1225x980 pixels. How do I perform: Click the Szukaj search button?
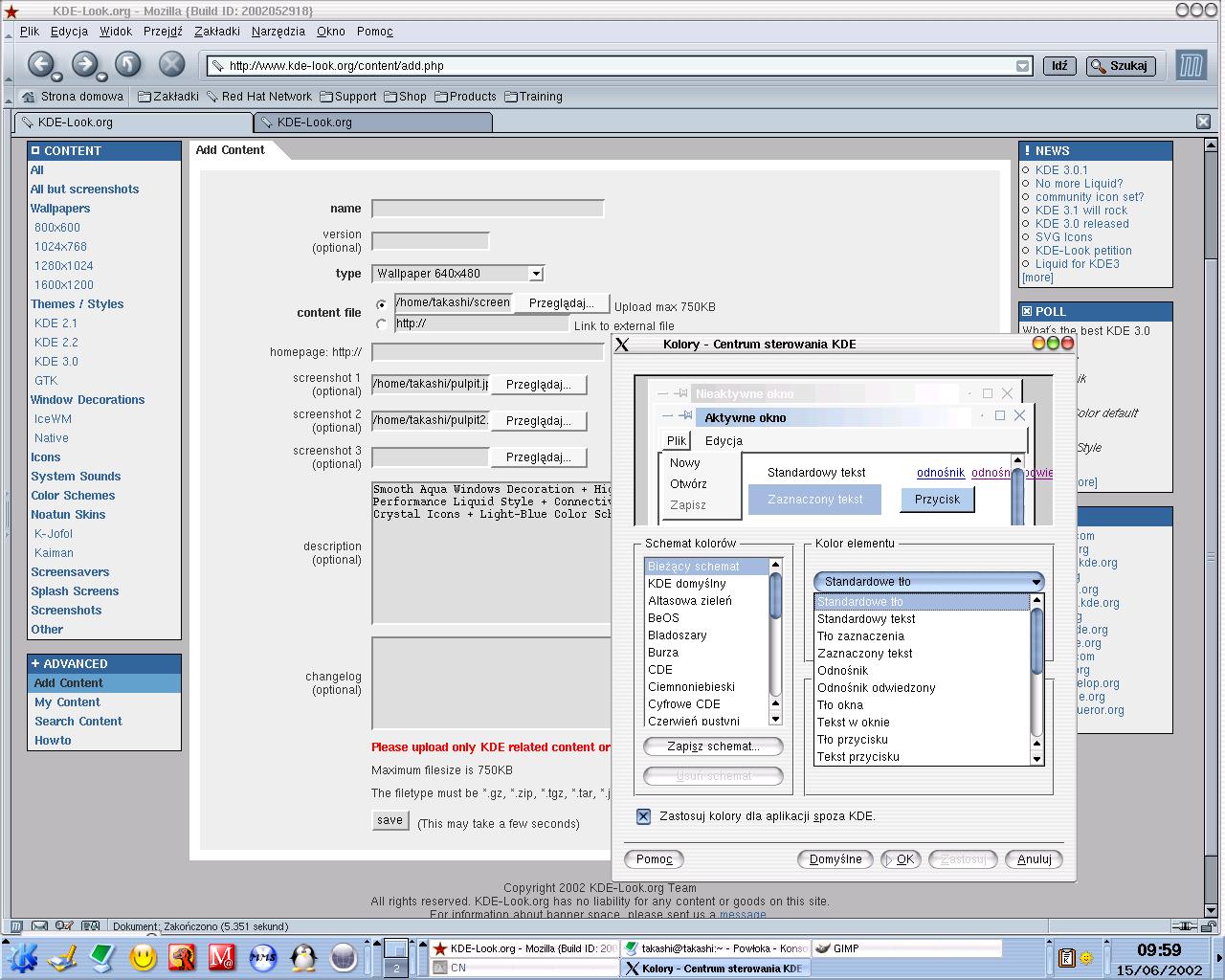[1120, 66]
